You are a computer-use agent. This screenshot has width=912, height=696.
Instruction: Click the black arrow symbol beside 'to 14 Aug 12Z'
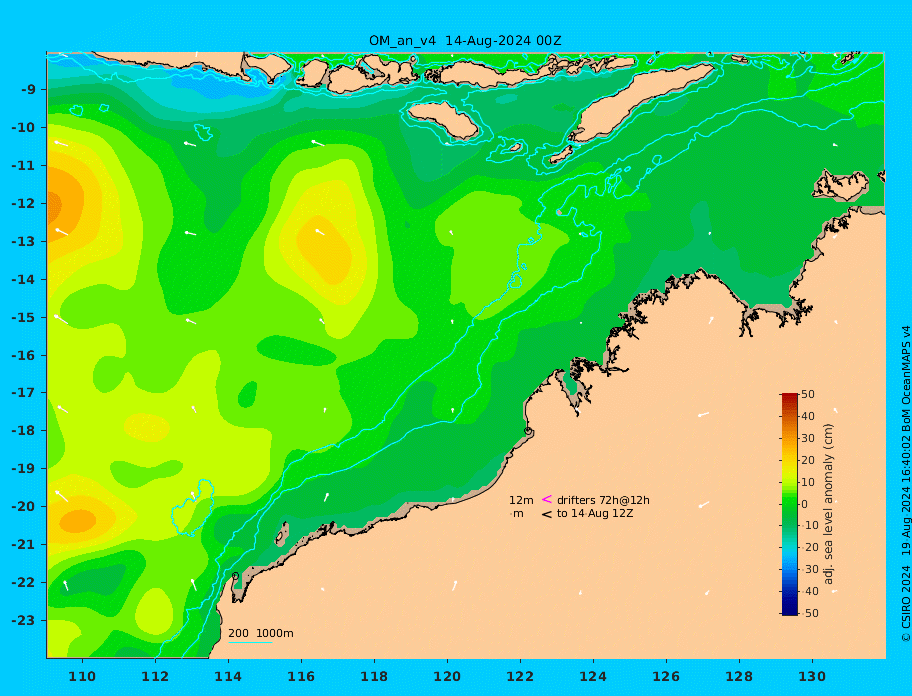pos(547,514)
